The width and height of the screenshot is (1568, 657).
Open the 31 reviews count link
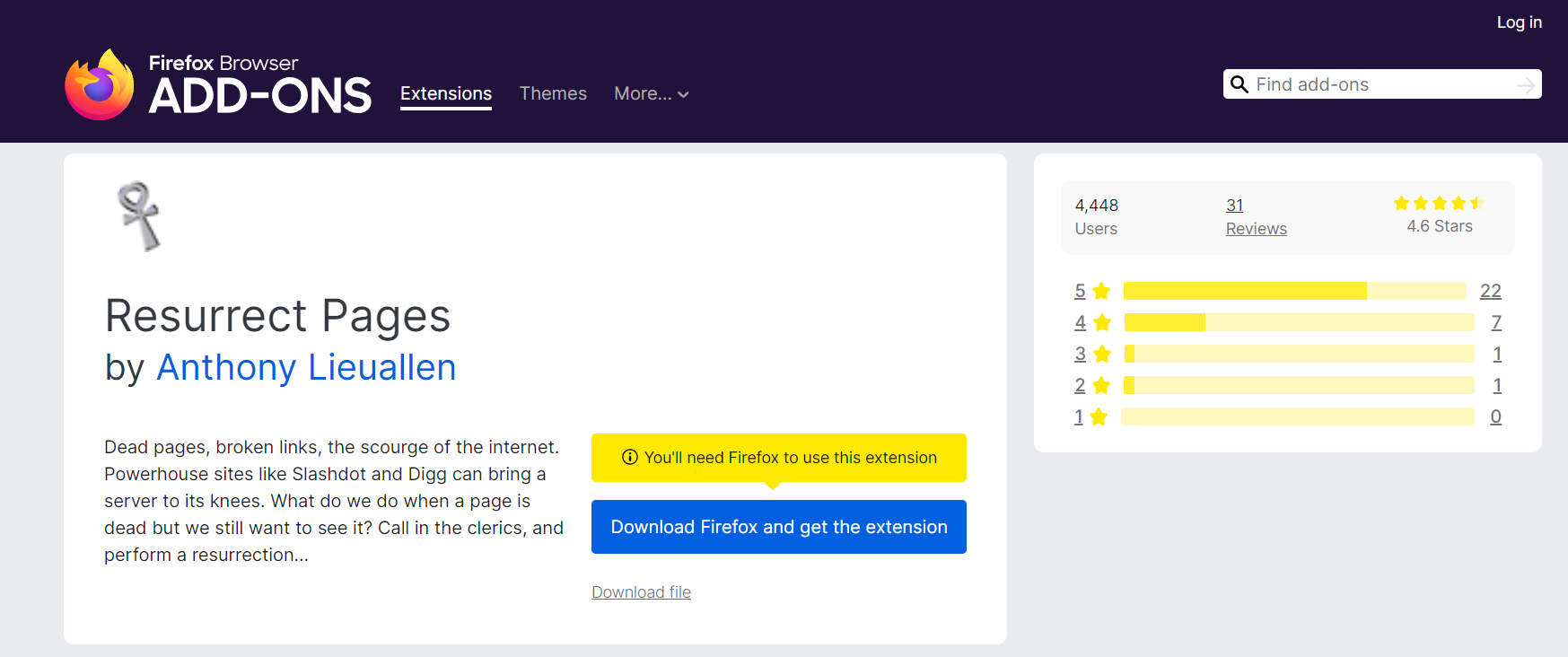pyautogui.click(x=1235, y=206)
